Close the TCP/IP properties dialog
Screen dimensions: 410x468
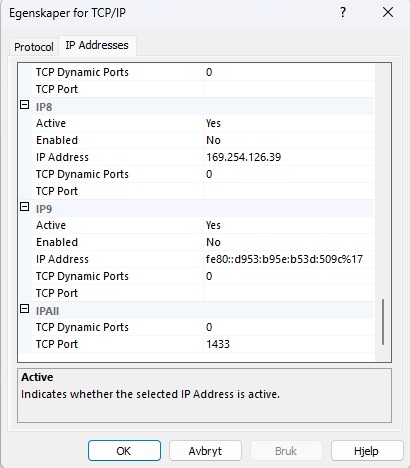coord(388,13)
